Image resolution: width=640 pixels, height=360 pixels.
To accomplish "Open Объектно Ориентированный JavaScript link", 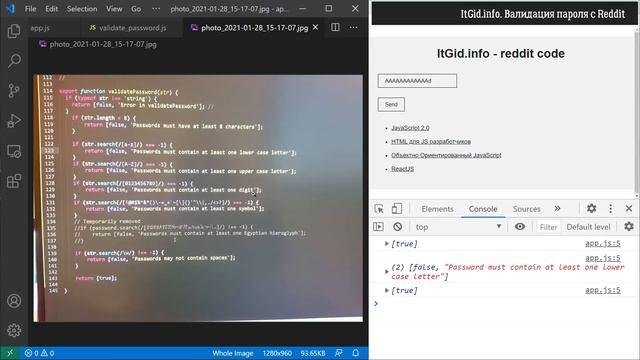I will tap(446, 155).
